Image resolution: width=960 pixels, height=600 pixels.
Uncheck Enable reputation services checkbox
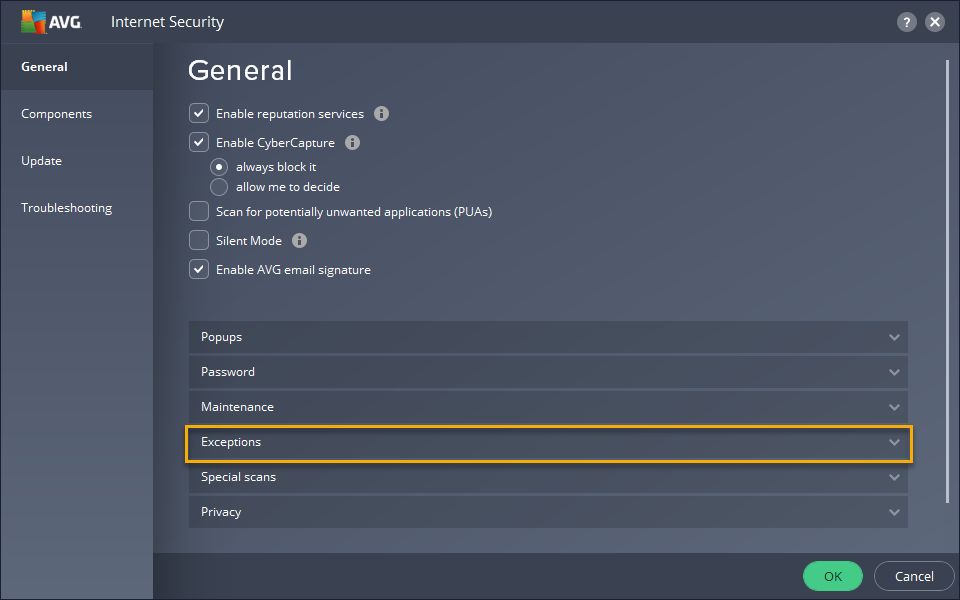tap(199, 114)
